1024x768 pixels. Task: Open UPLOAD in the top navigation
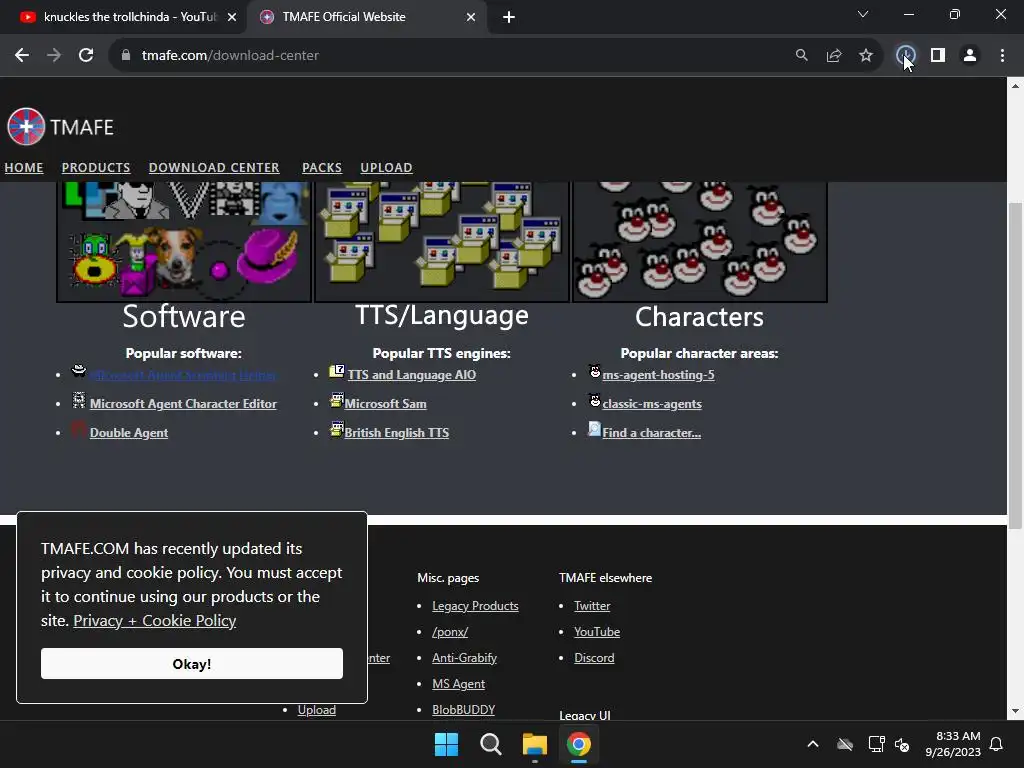point(386,167)
